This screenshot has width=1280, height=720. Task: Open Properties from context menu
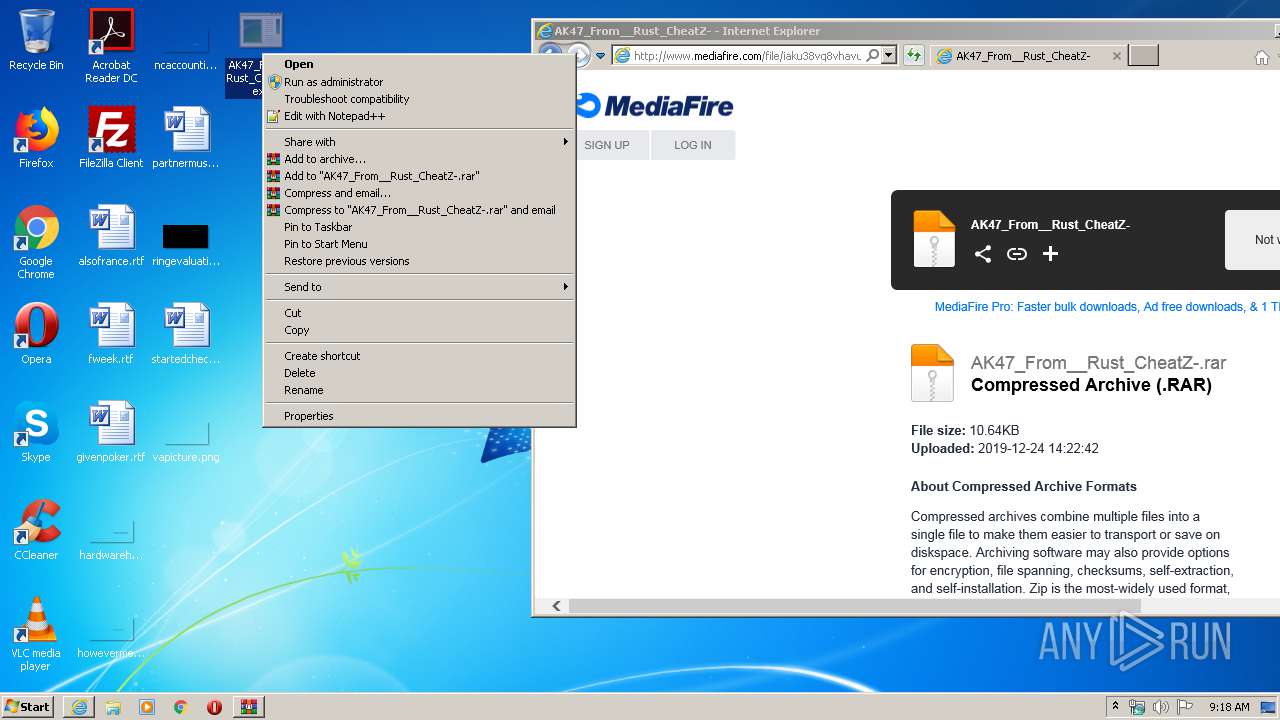pos(419,416)
